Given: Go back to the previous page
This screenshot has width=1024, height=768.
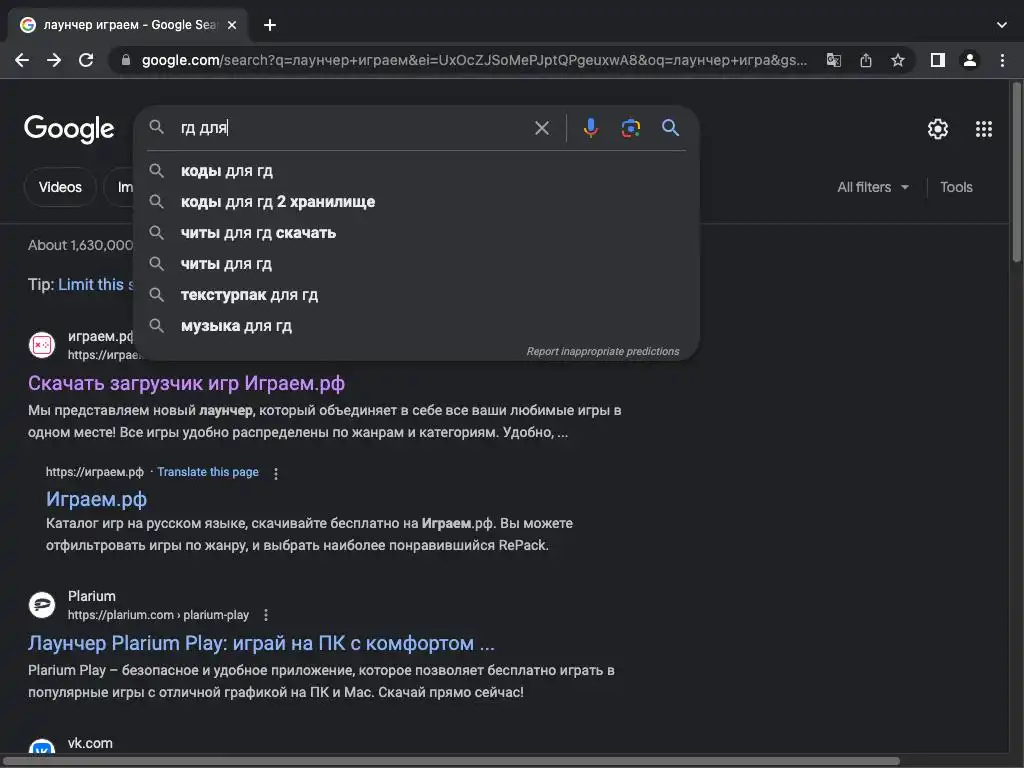Looking at the screenshot, I should click(x=22, y=60).
